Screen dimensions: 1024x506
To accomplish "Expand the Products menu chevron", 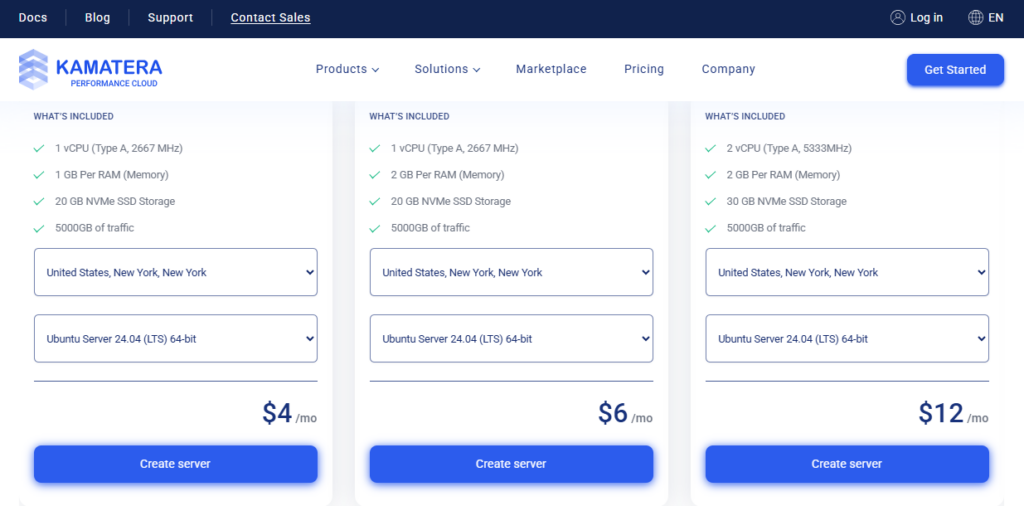I will point(375,70).
